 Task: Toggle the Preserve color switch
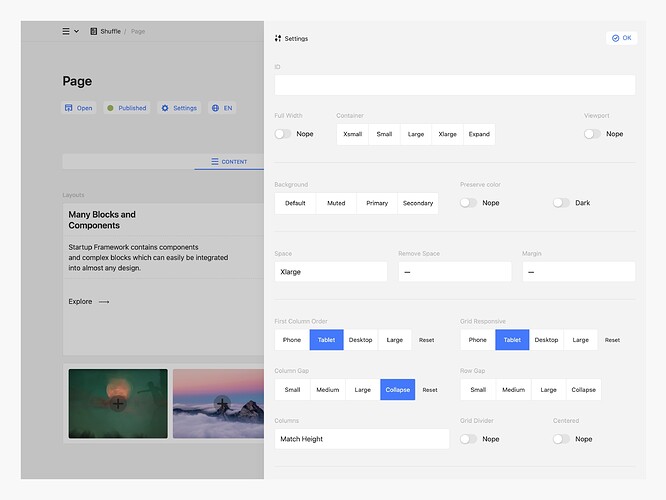(x=468, y=203)
